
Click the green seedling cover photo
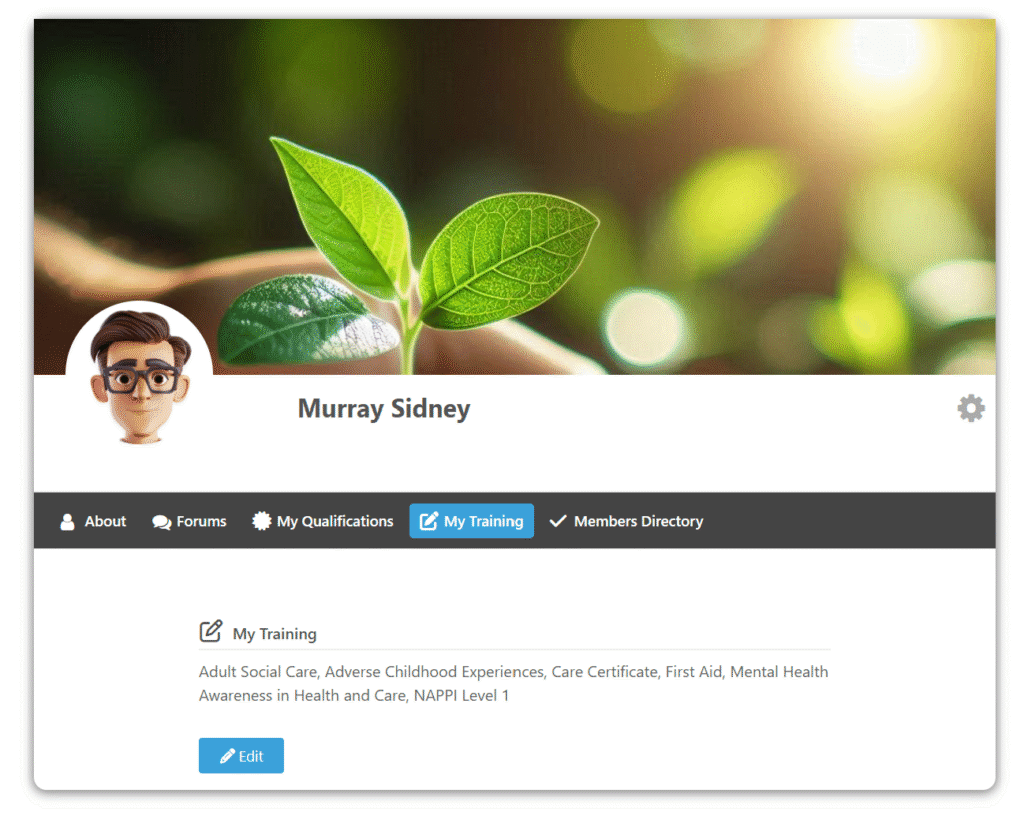pos(515,196)
